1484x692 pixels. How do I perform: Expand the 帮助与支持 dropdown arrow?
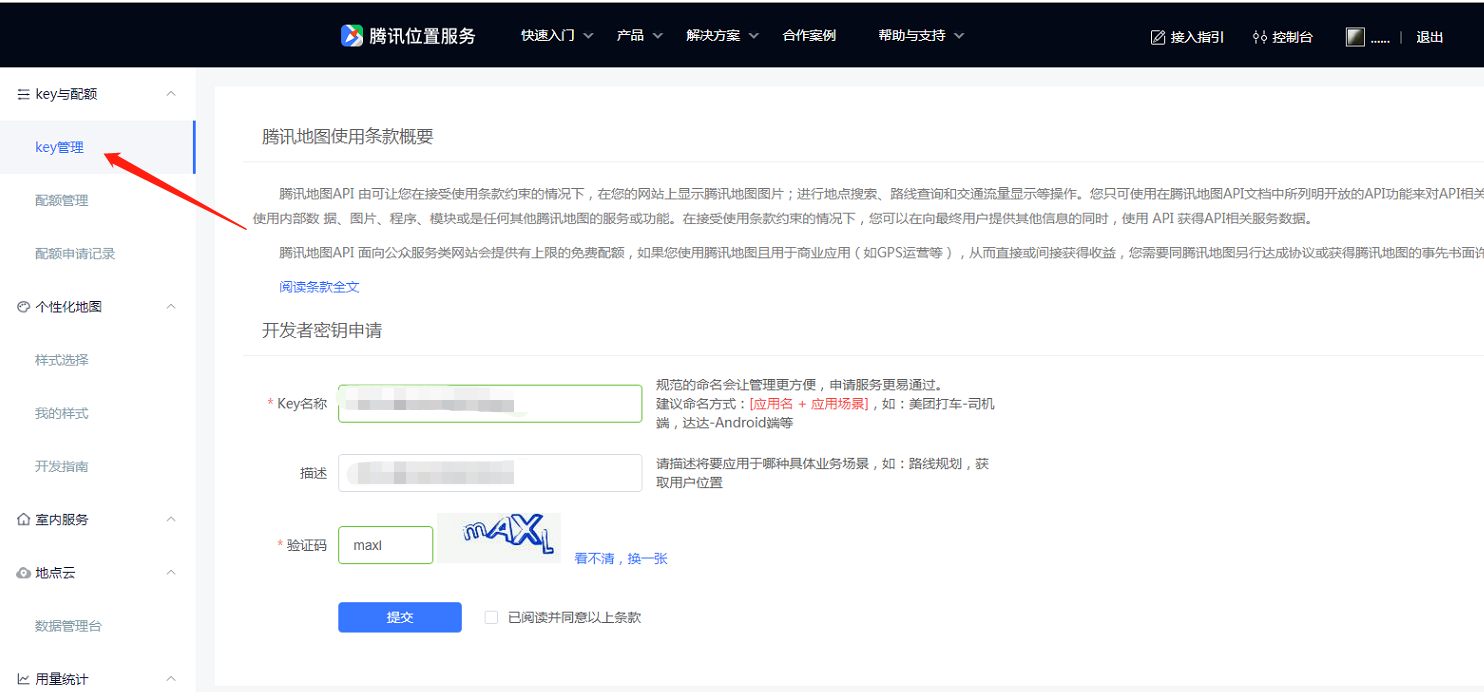959,36
